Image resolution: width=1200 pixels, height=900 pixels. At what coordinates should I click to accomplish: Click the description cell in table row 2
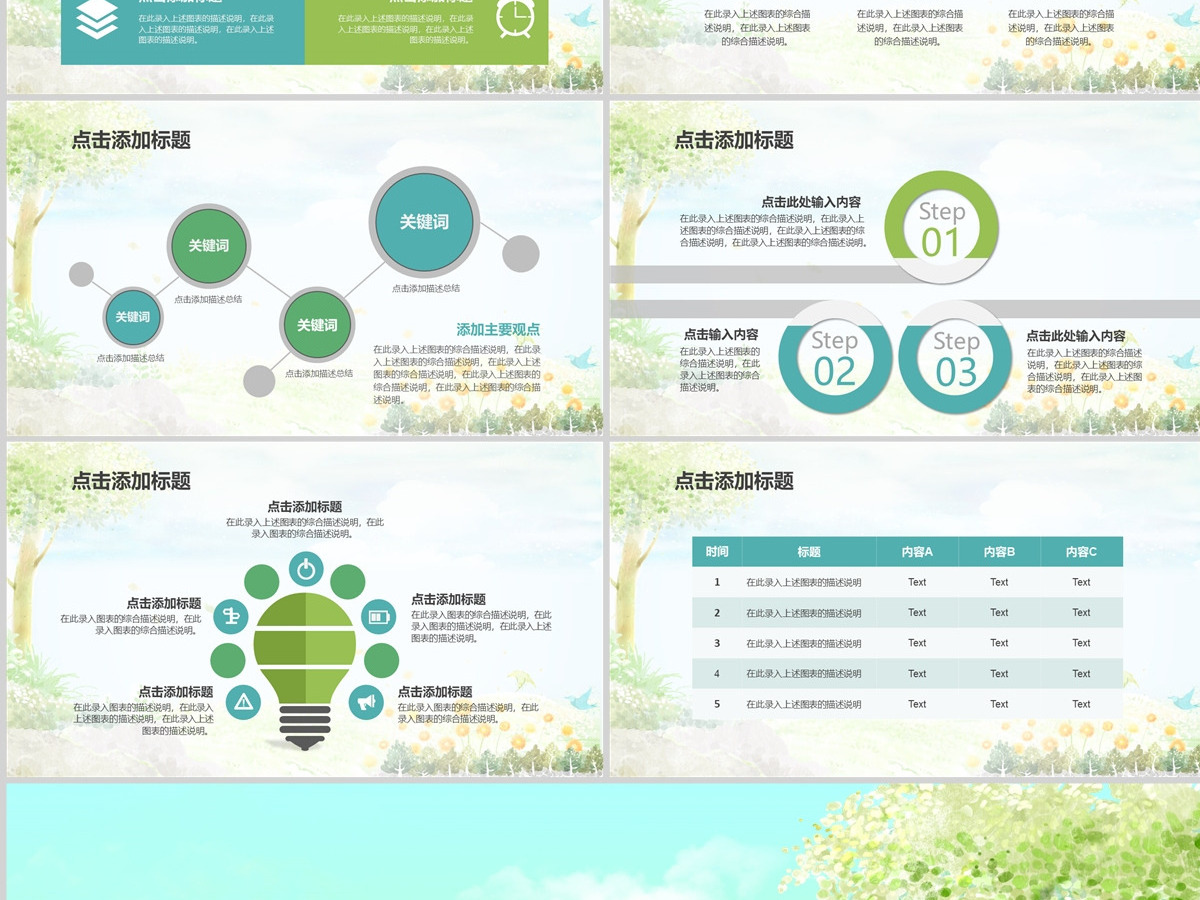809,613
